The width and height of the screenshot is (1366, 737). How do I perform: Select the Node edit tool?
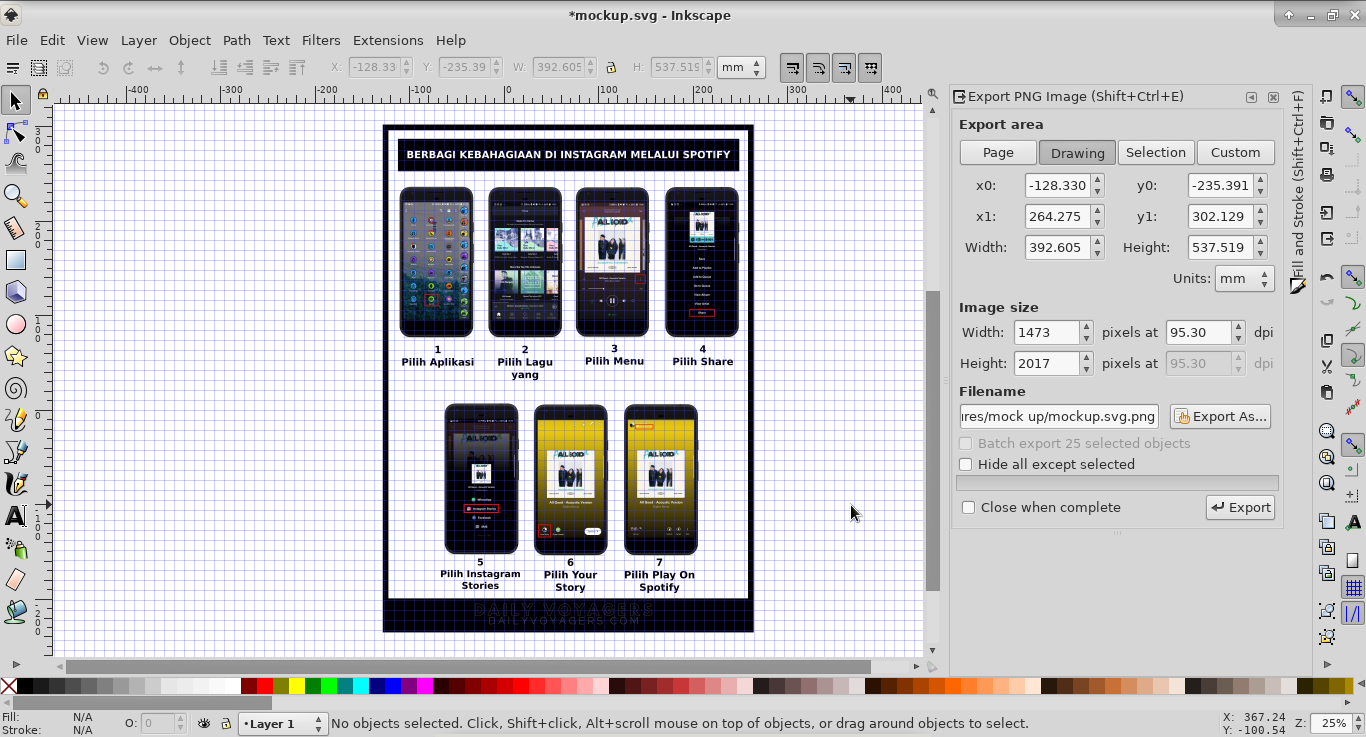[15, 132]
